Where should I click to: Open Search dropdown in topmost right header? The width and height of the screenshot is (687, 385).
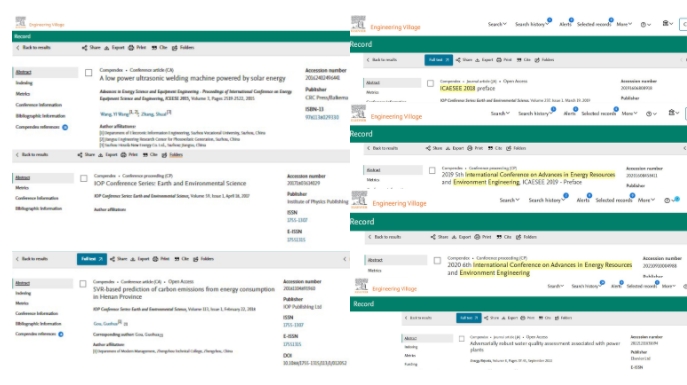click(x=497, y=24)
